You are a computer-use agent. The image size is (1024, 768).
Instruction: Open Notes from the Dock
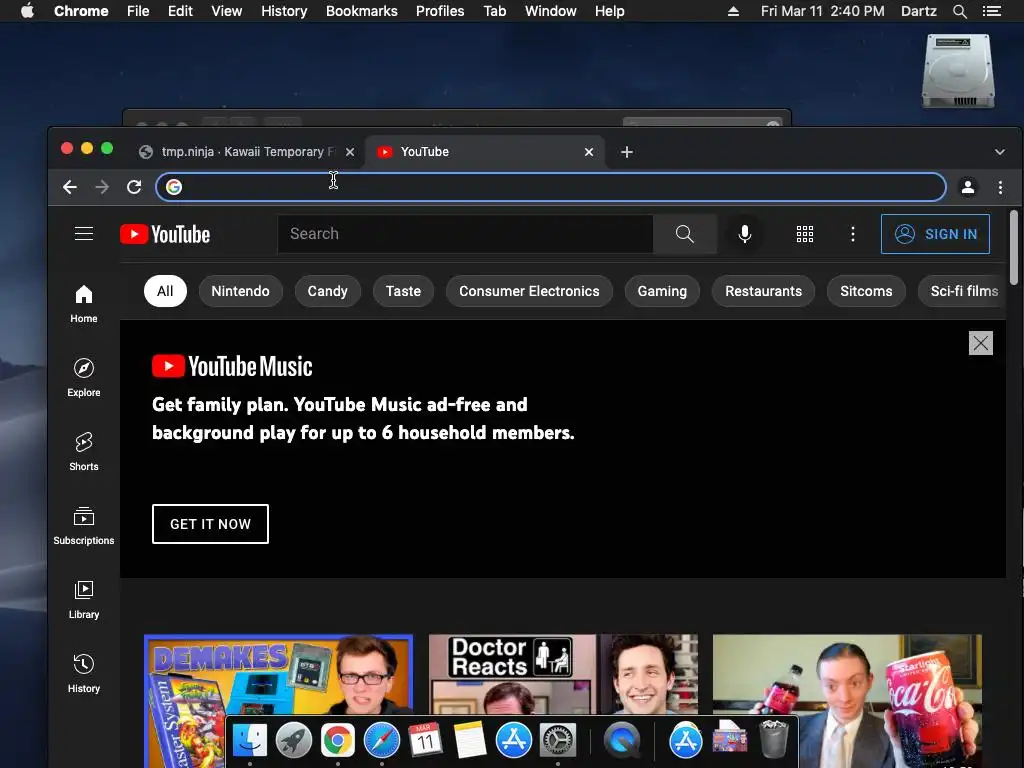coord(469,740)
